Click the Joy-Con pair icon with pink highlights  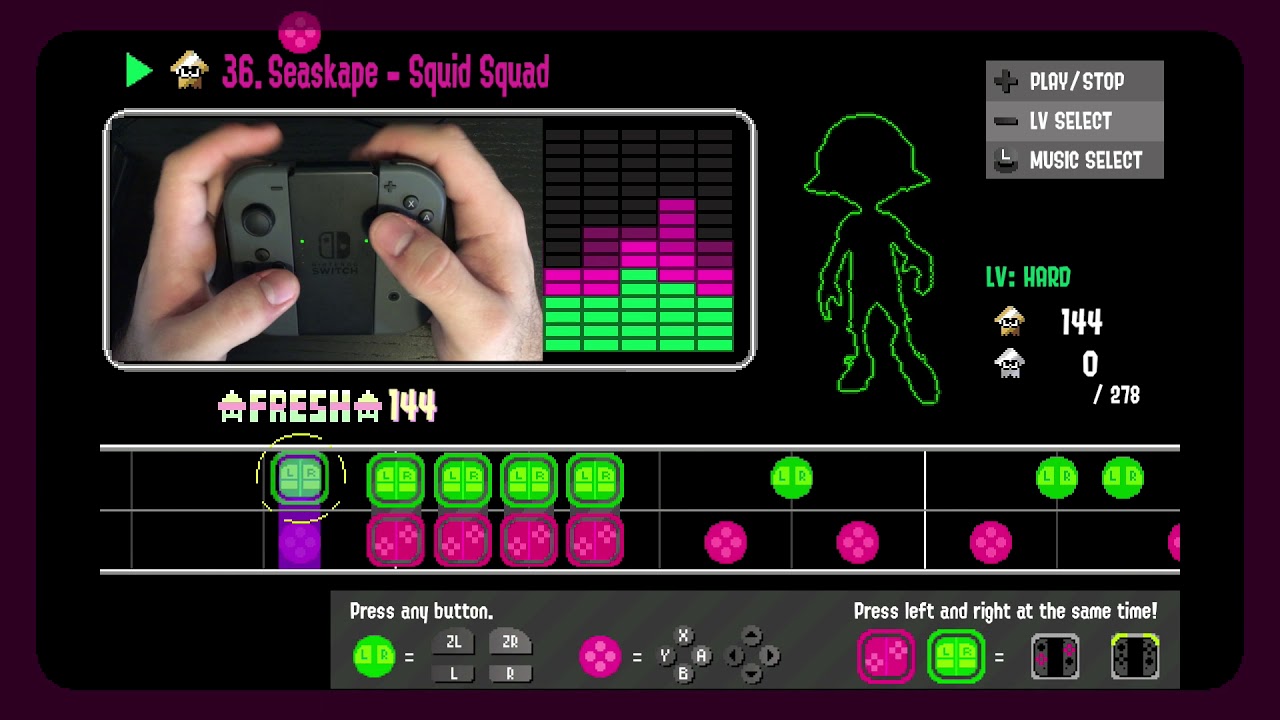point(1056,657)
